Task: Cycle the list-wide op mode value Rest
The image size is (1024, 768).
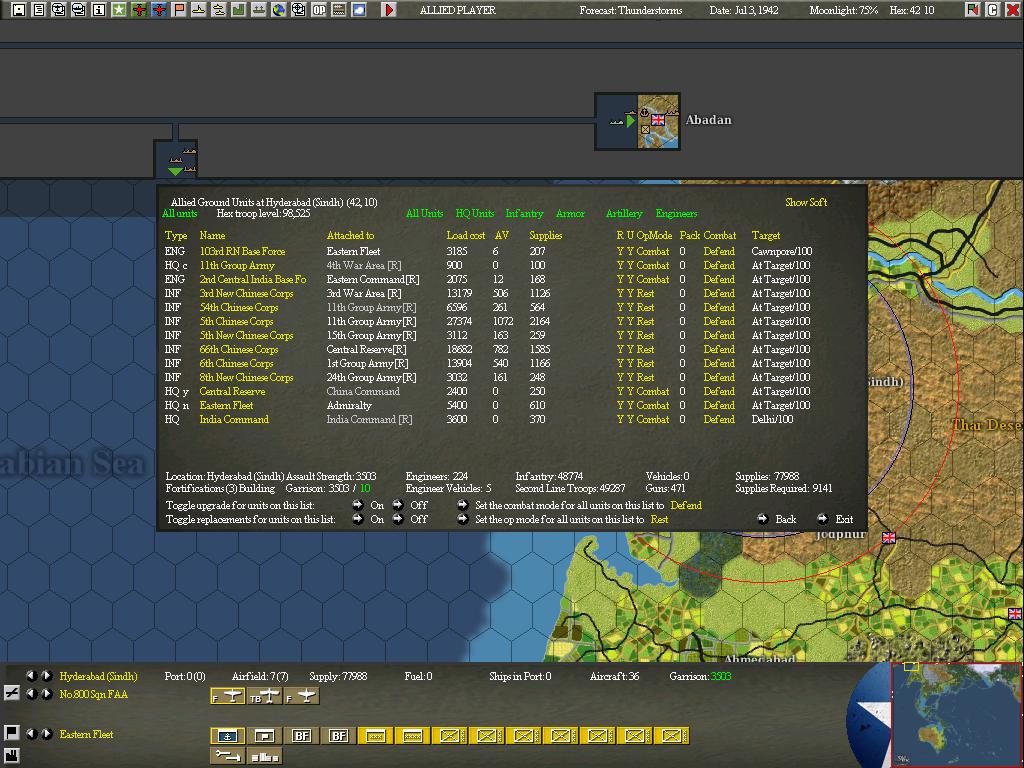Action: tap(660, 519)
